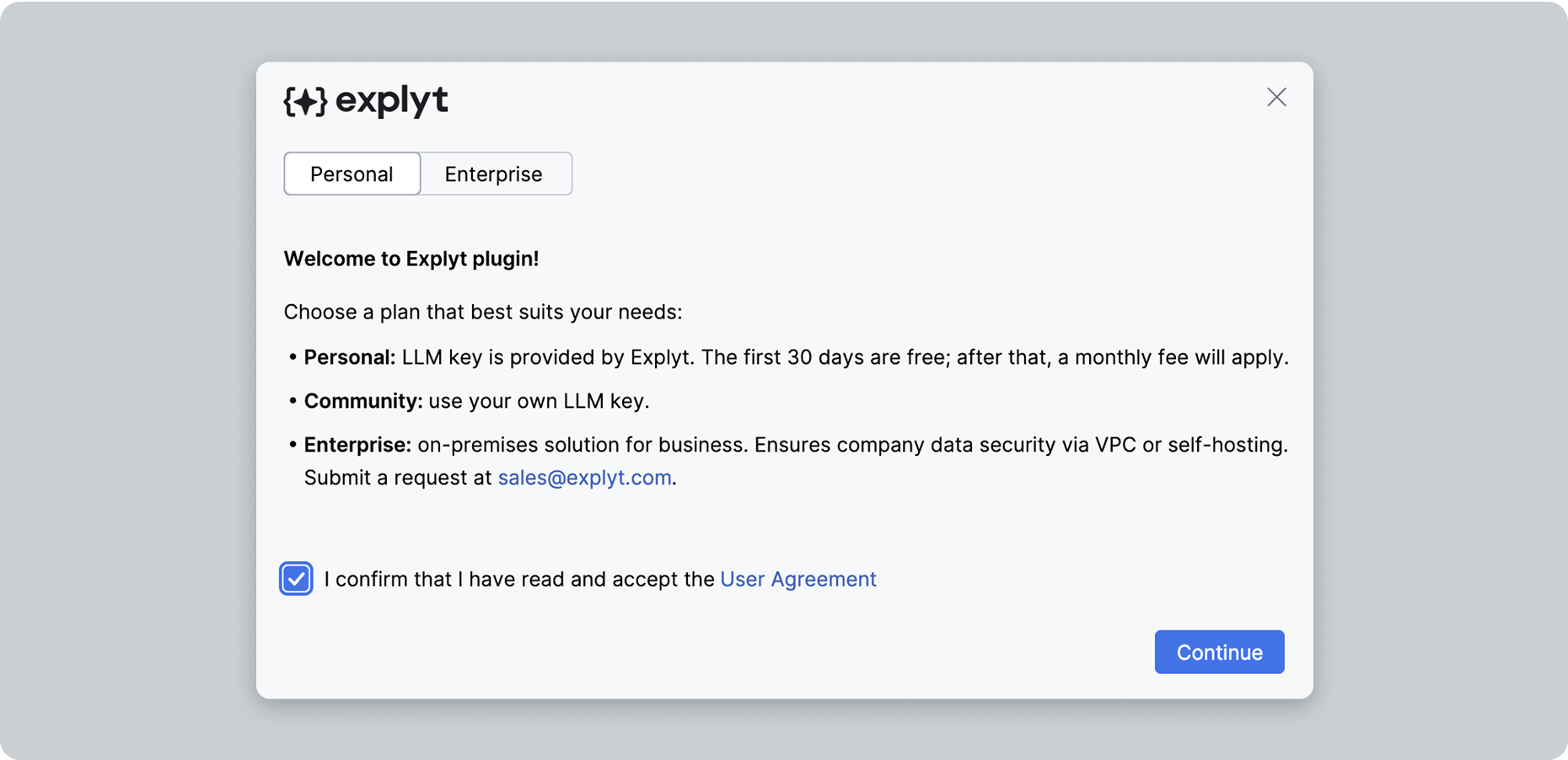Screen dimensions: 1568x760
Task: Click the sales@explyt.com email link
Action: (x=585, y=477)
